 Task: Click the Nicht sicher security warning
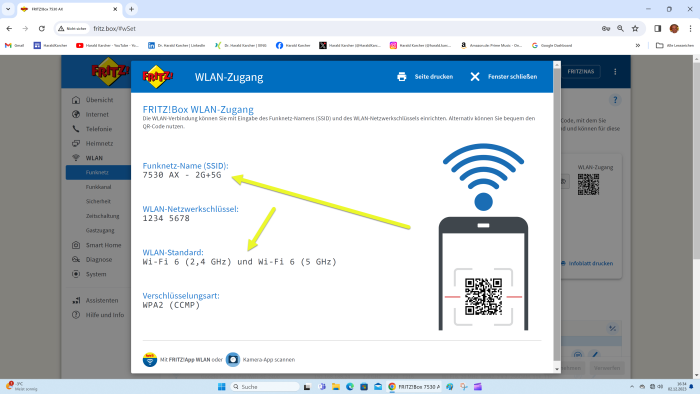(x=72, y=29)
